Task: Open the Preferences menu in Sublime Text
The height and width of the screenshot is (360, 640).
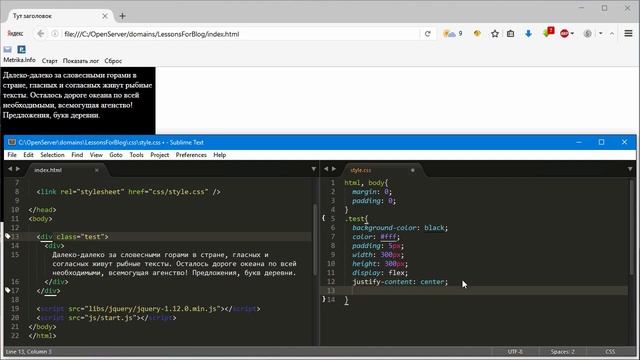Action: tap(191, 155)
